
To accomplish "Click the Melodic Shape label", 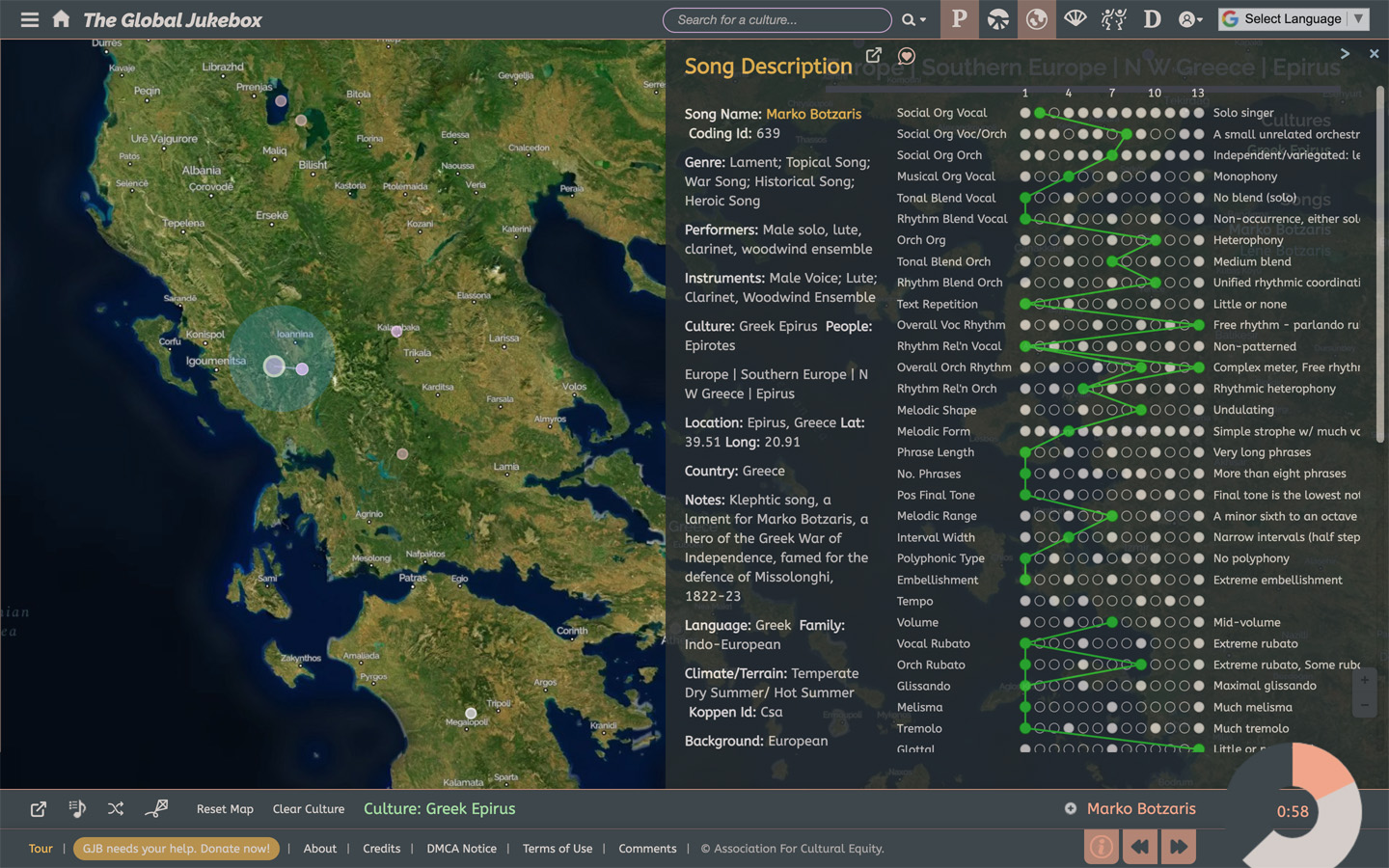I will (937, 410).
